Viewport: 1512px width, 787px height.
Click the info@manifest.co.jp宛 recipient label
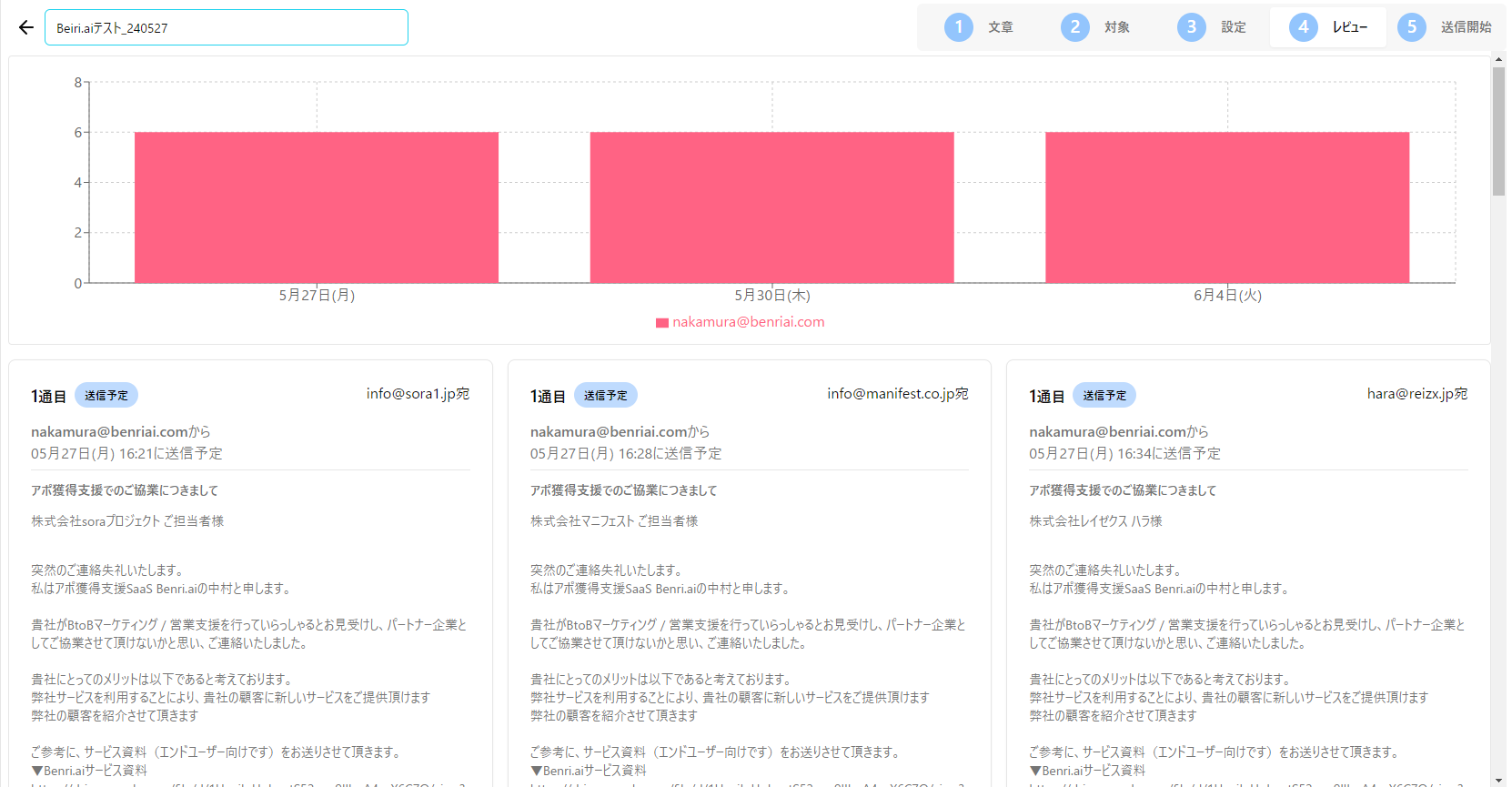click(897, 394)
